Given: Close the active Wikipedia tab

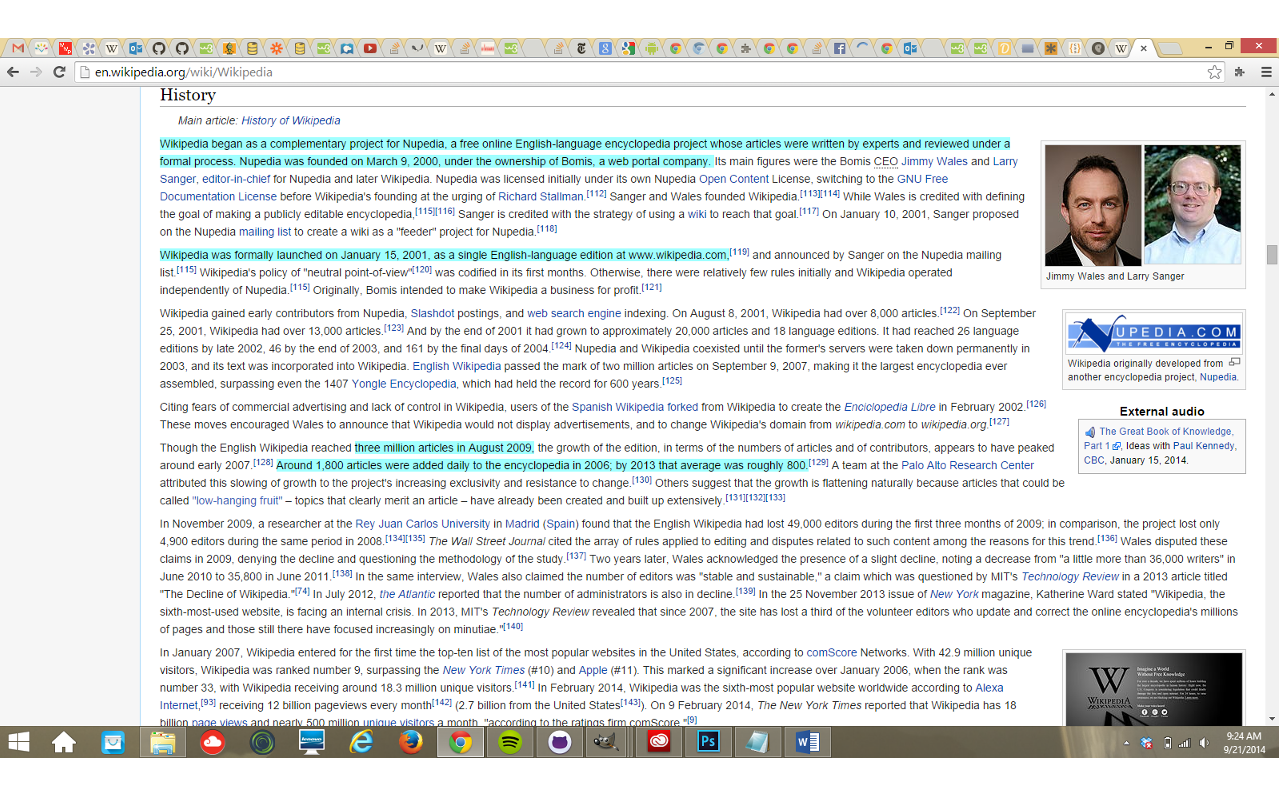Looking at the screenshot, I should (1143, 48).
